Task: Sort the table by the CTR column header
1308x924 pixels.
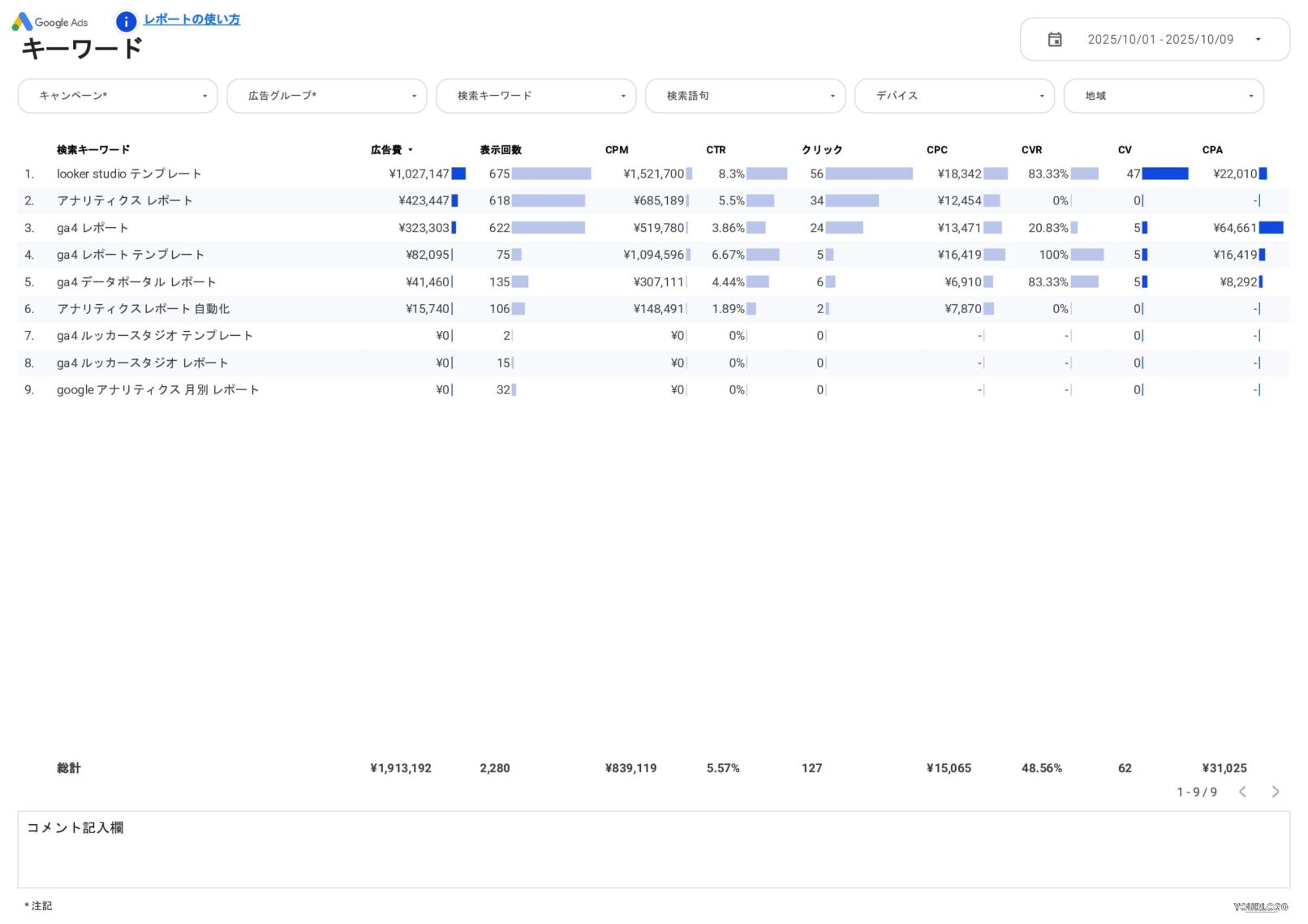Action: tap(716, 150)
